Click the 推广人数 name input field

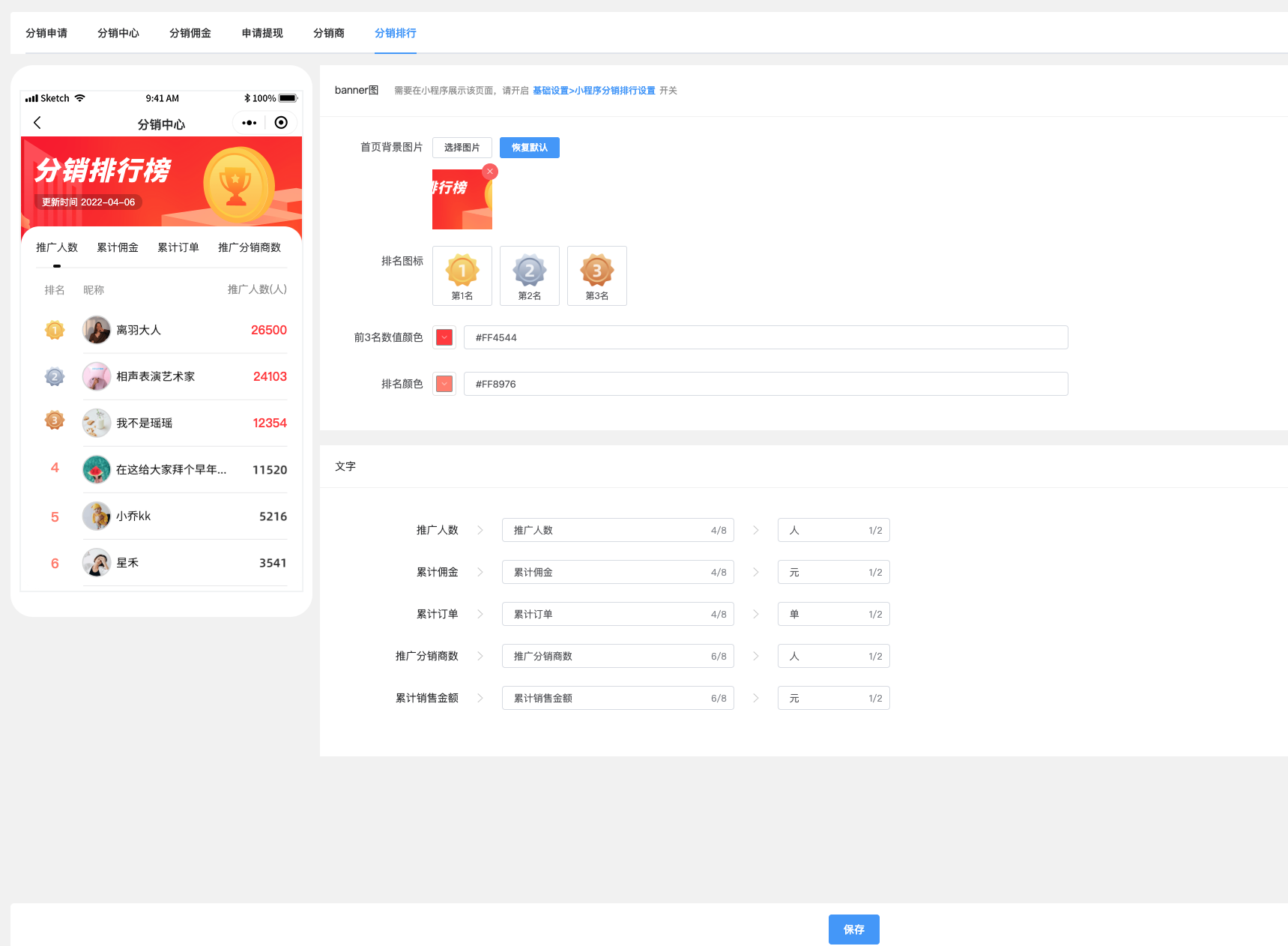[618, 530]
